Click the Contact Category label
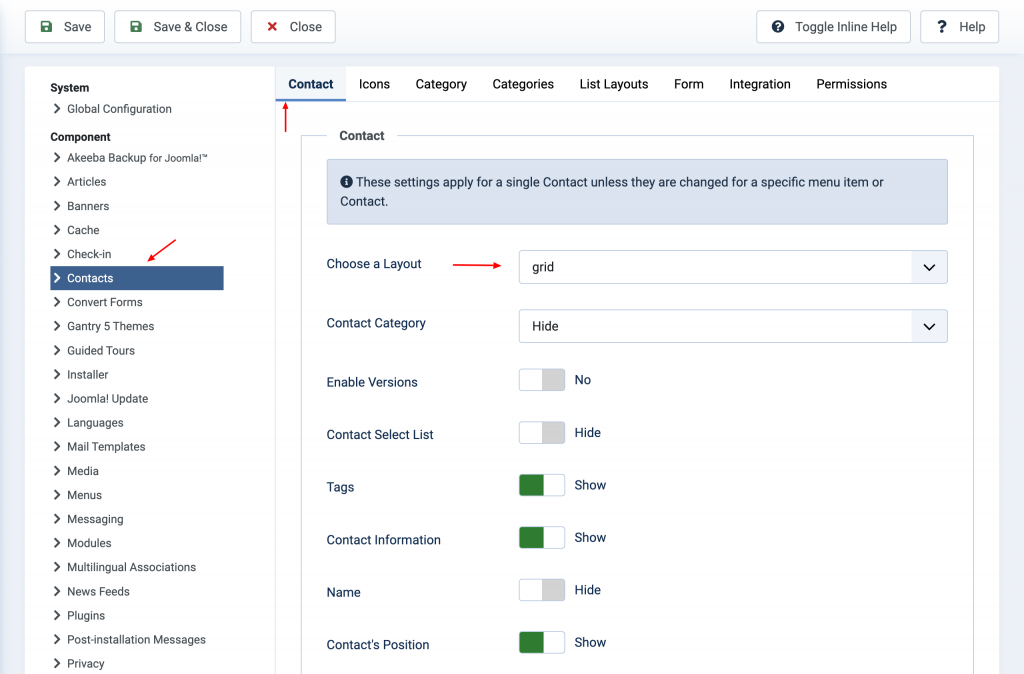This screenshot has width=1024, height=674. tap(376, 323)
